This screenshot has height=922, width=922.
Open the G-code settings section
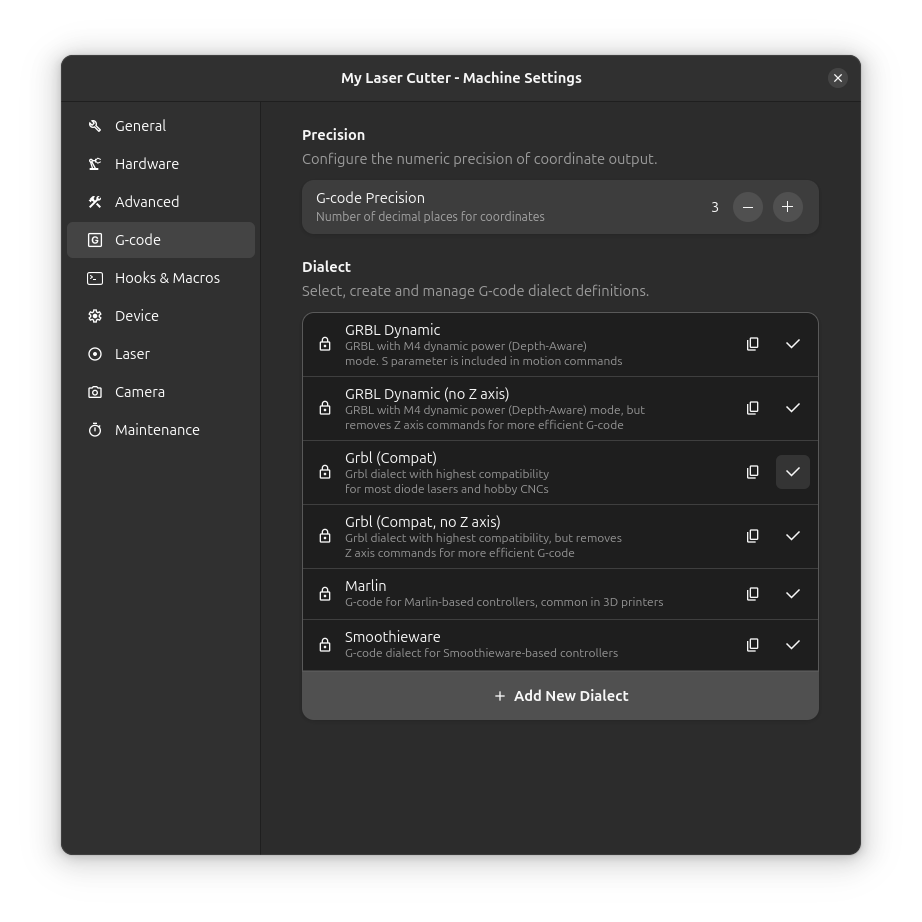click(138, 240)
